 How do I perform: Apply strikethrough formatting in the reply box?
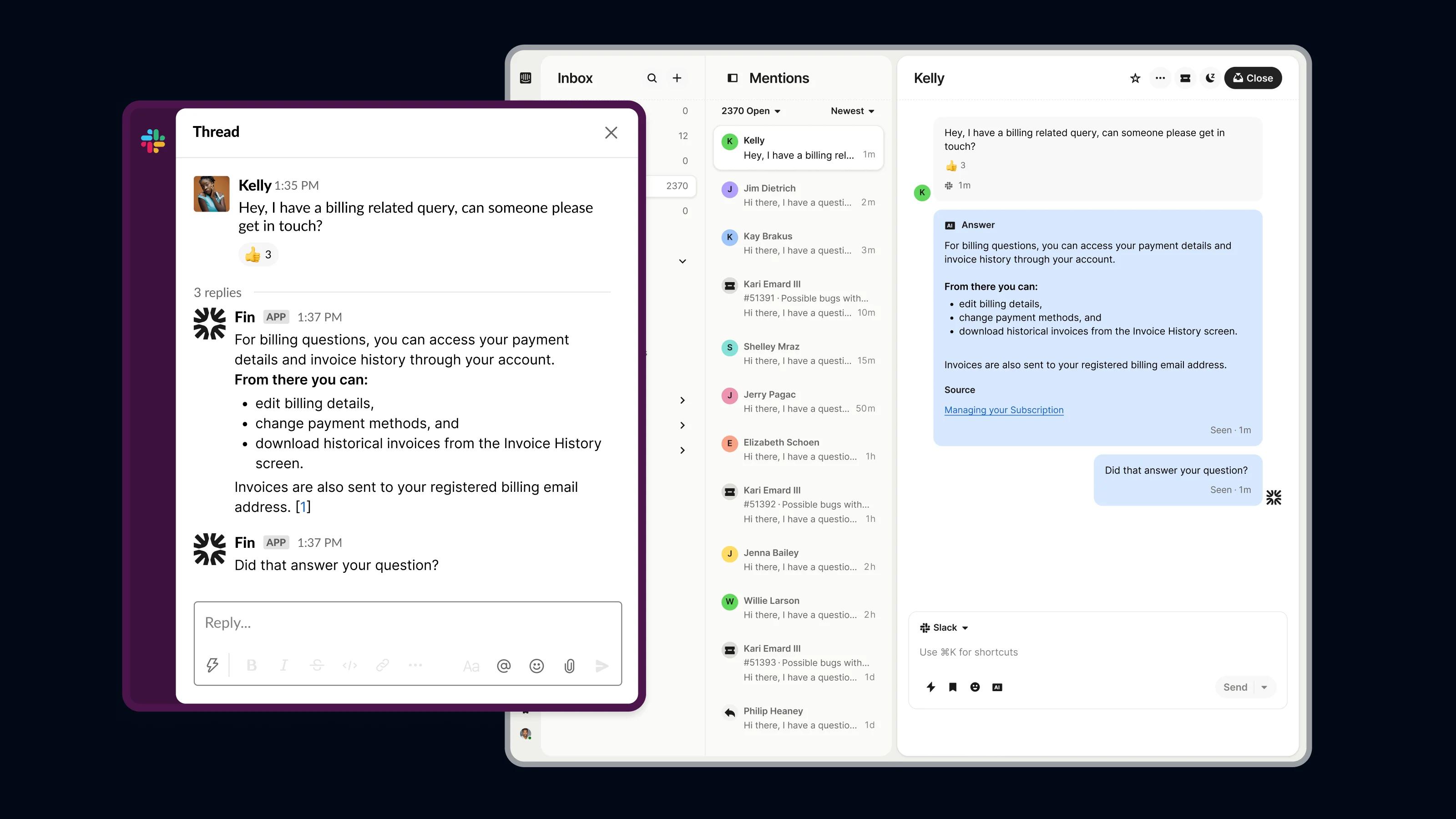(317, 665)
